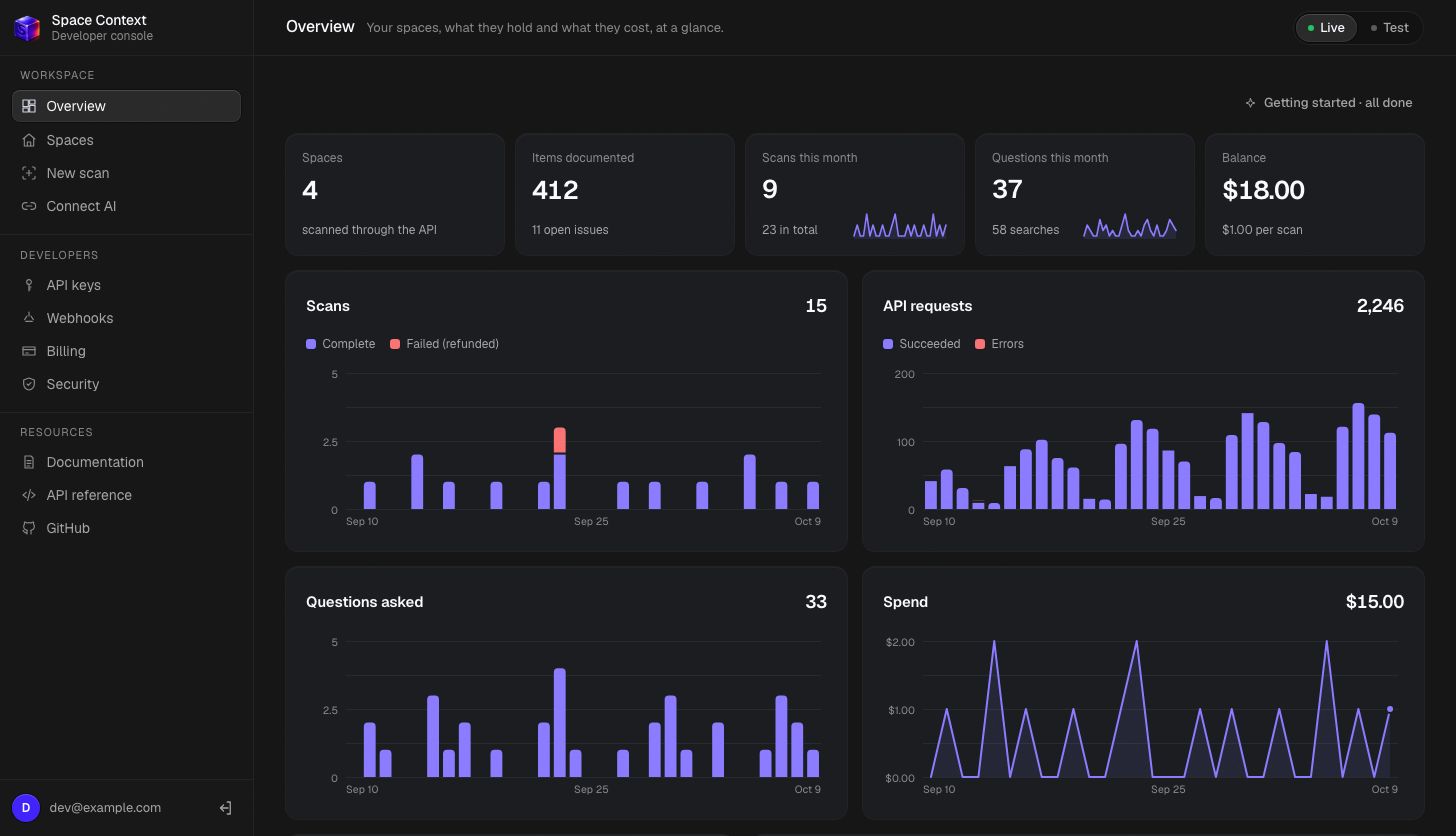Screen dimensions: 1456x836
Task: Click the endpoint dot on Spend chart
Action: tap(1390, 709)
